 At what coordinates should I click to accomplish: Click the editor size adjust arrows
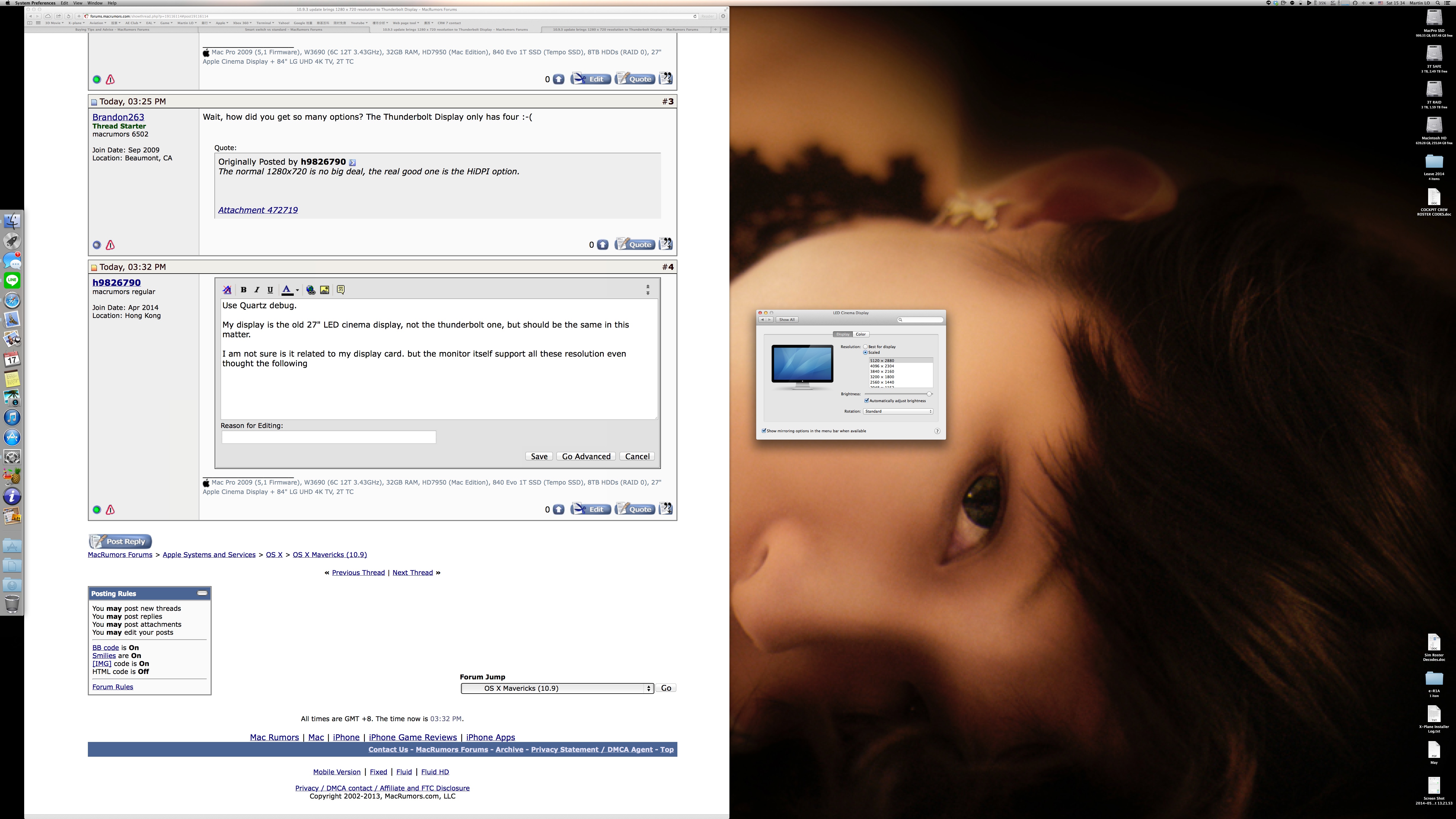(648, 290)
